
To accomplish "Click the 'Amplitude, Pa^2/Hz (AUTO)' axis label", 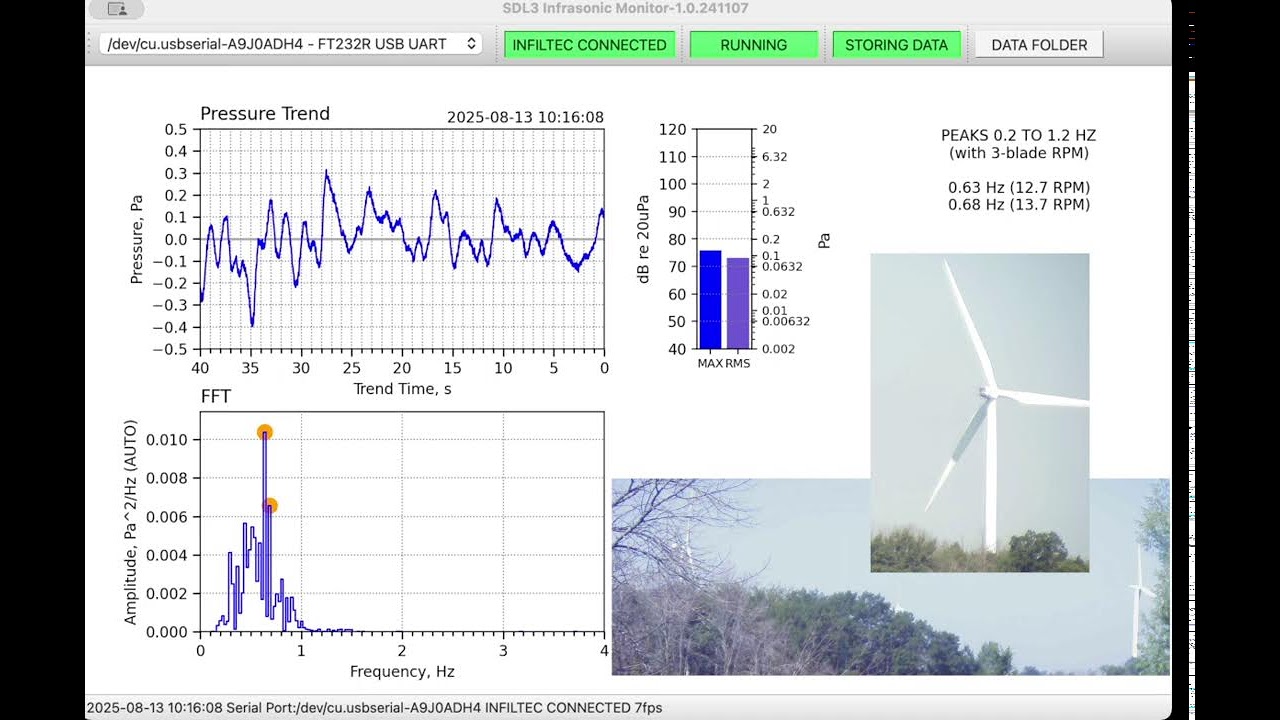I will click(x=130, y=522).
